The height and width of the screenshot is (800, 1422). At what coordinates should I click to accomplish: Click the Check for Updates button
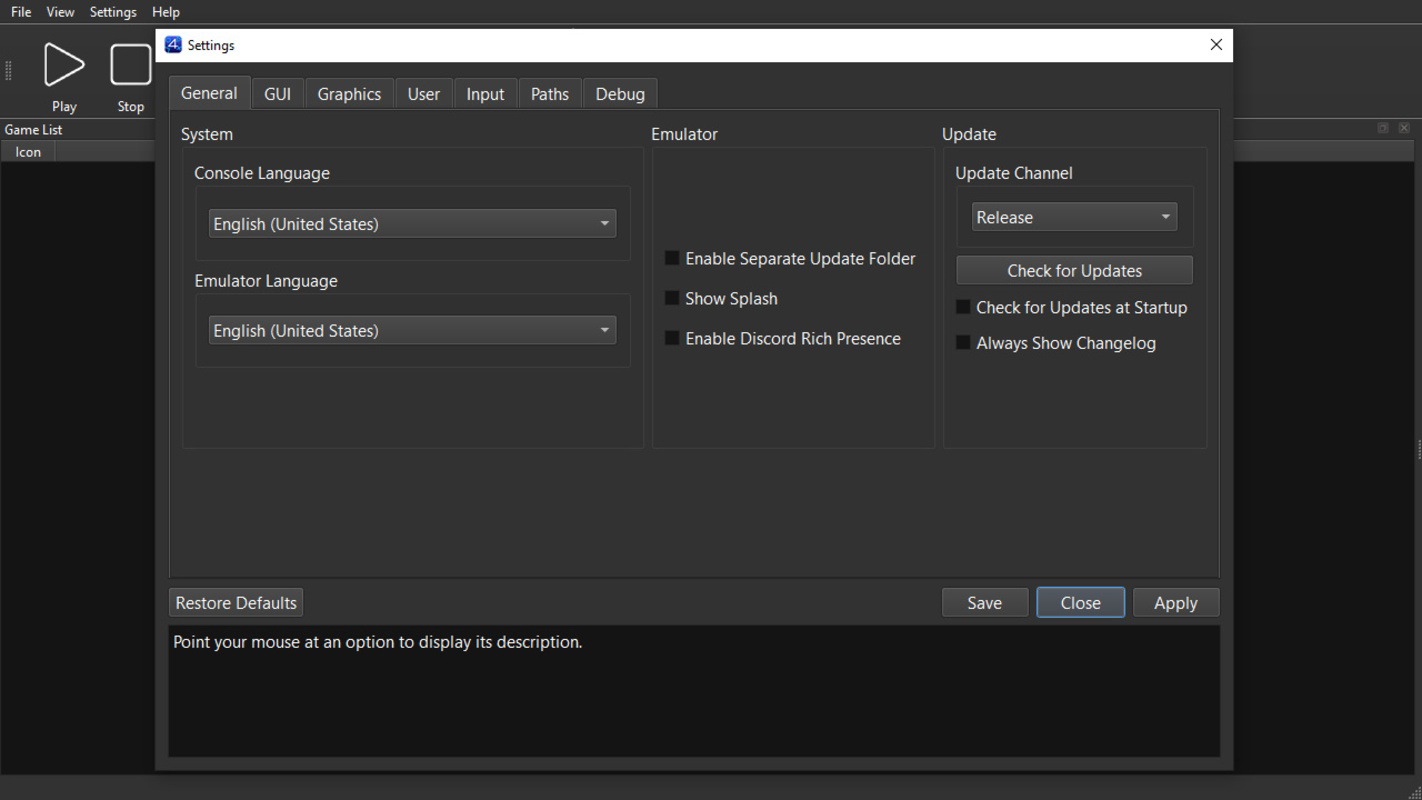point(1074,270)
